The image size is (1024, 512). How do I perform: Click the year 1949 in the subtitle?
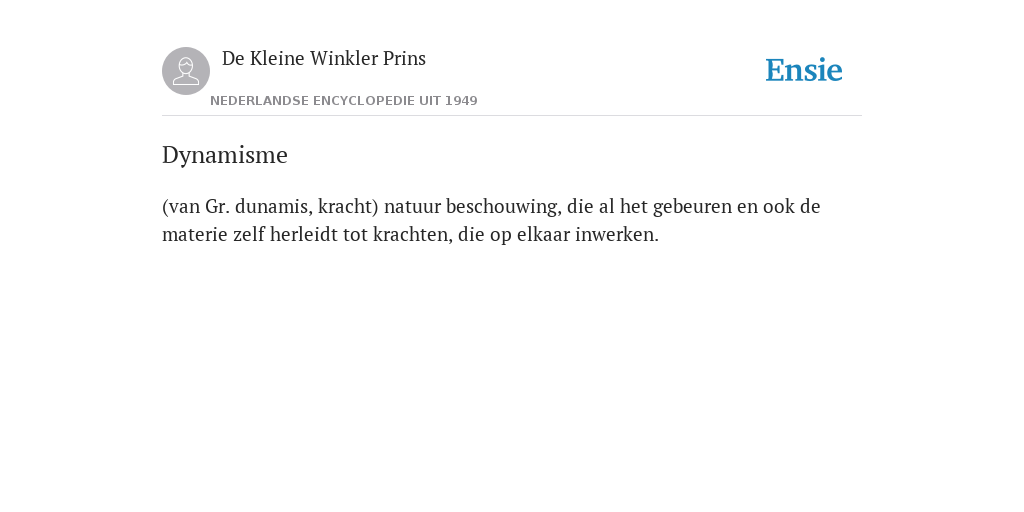(461, 101)
